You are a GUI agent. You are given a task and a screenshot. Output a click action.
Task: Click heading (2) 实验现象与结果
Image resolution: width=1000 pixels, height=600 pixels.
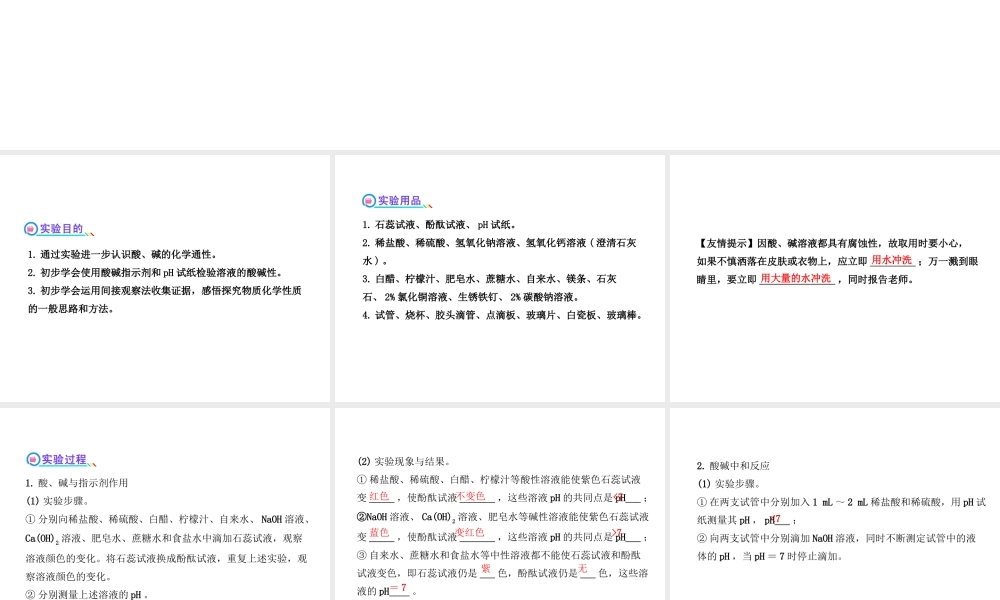pos(404,462)
